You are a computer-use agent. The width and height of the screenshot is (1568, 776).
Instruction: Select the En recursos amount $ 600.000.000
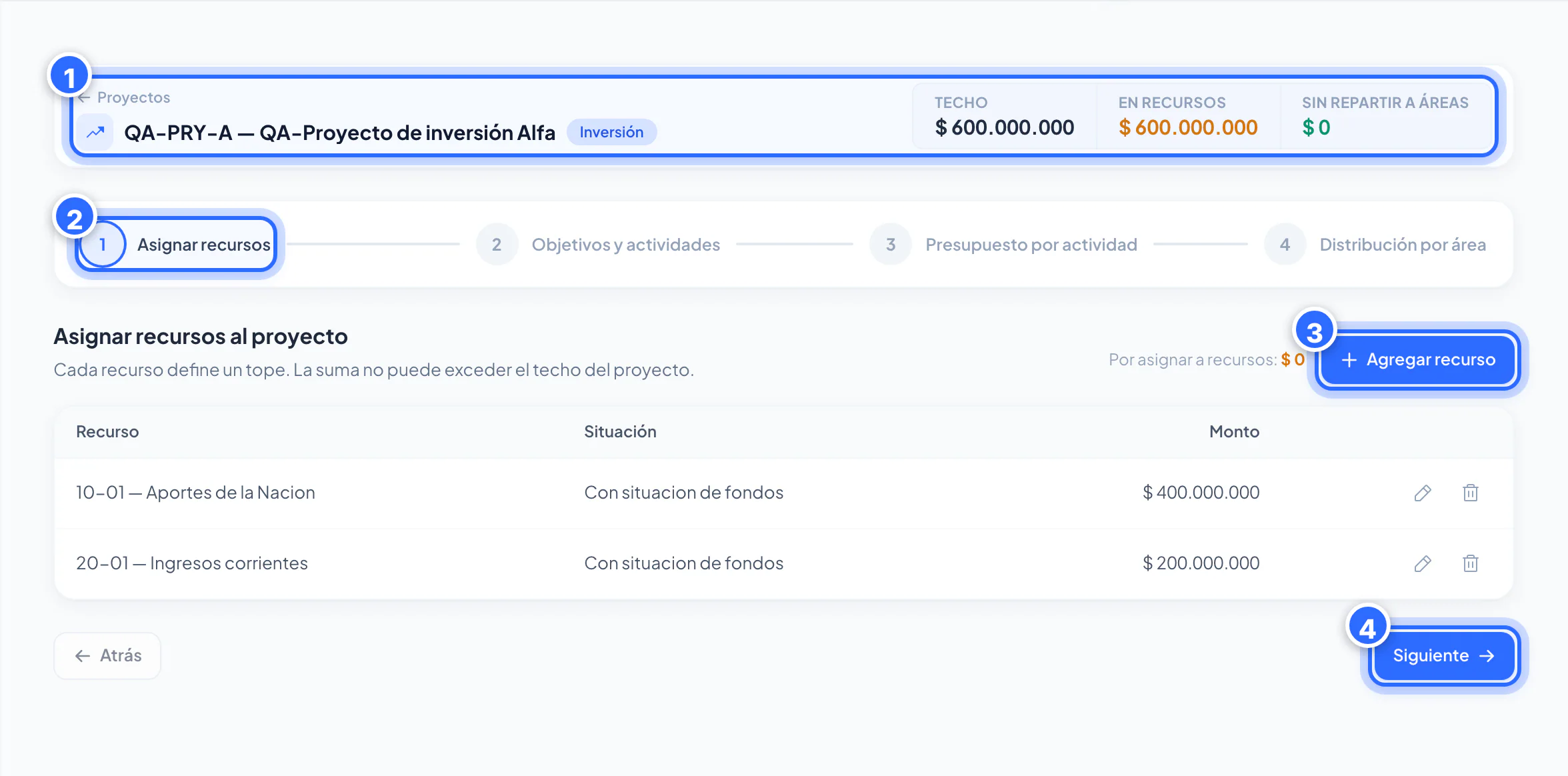[1188, 127]
